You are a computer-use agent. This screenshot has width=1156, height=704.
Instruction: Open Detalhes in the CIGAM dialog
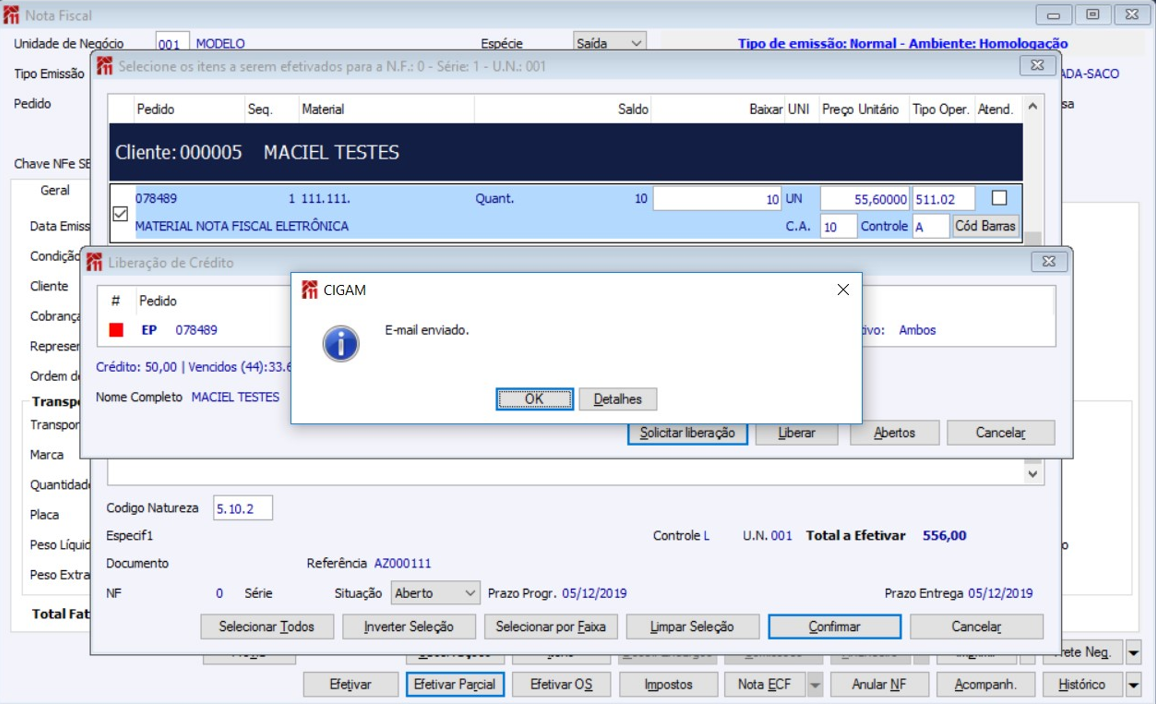tap(617, 399)
